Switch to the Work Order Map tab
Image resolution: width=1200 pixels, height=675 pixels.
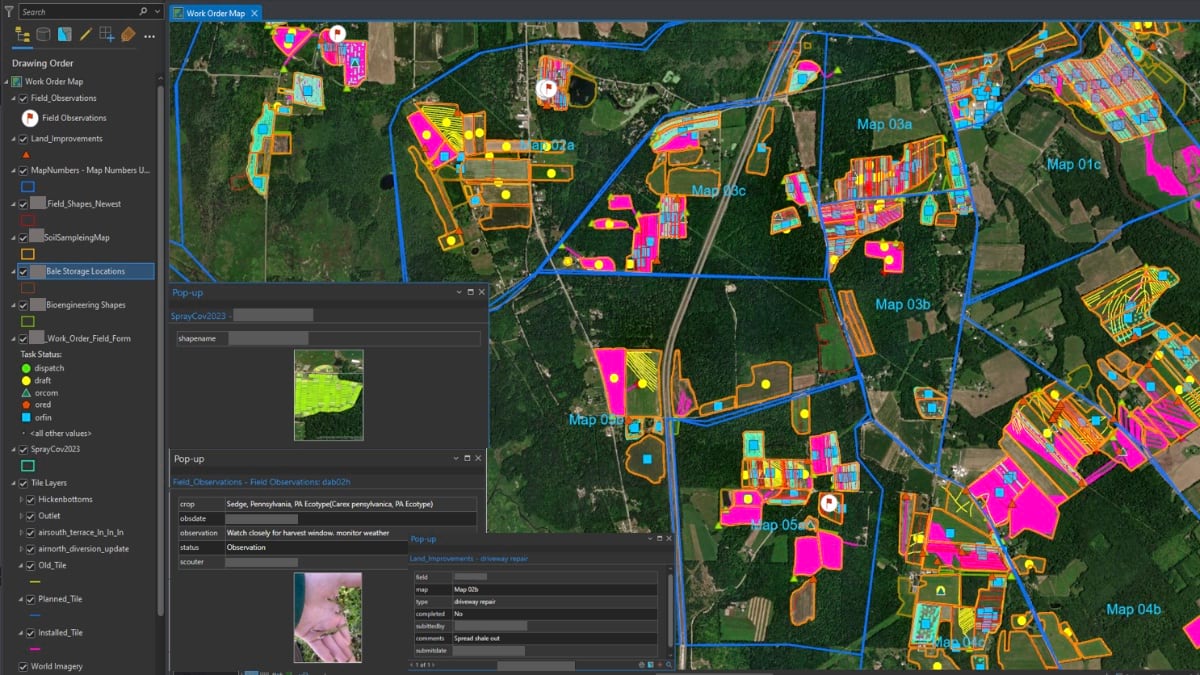tap(215, 13)
